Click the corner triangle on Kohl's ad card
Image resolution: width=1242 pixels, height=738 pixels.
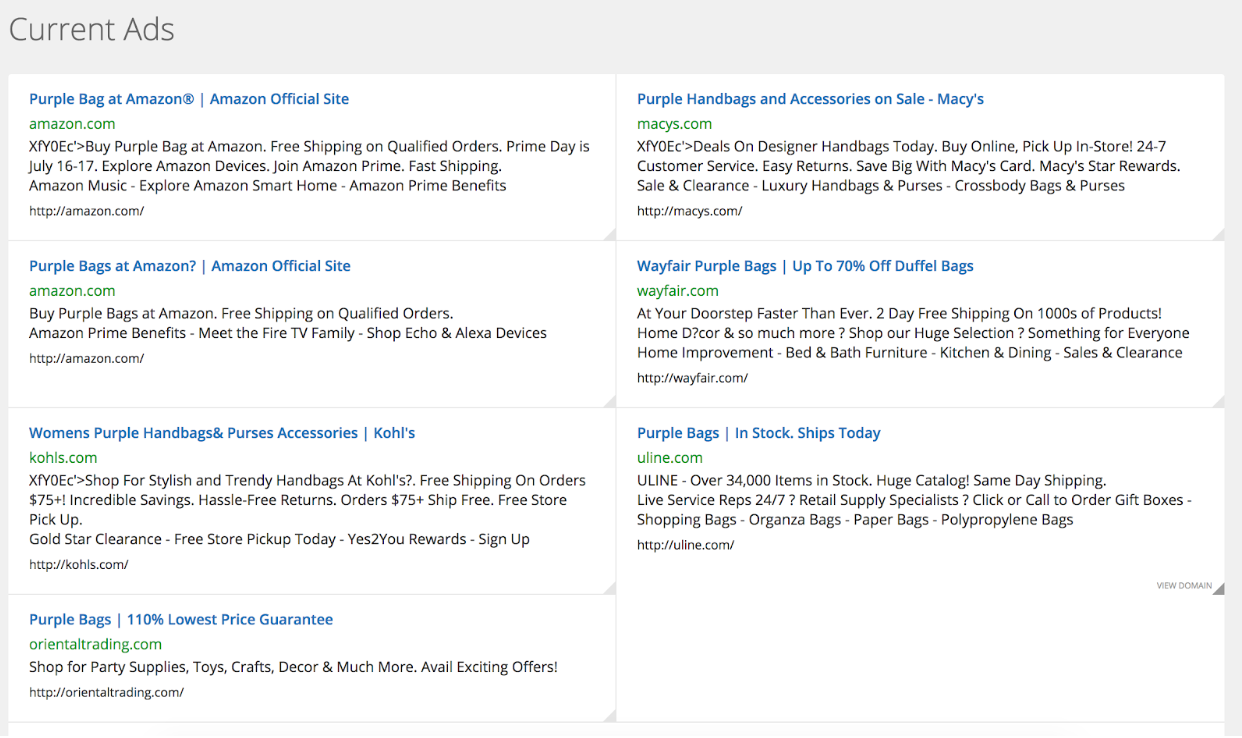tap(611, 589)
